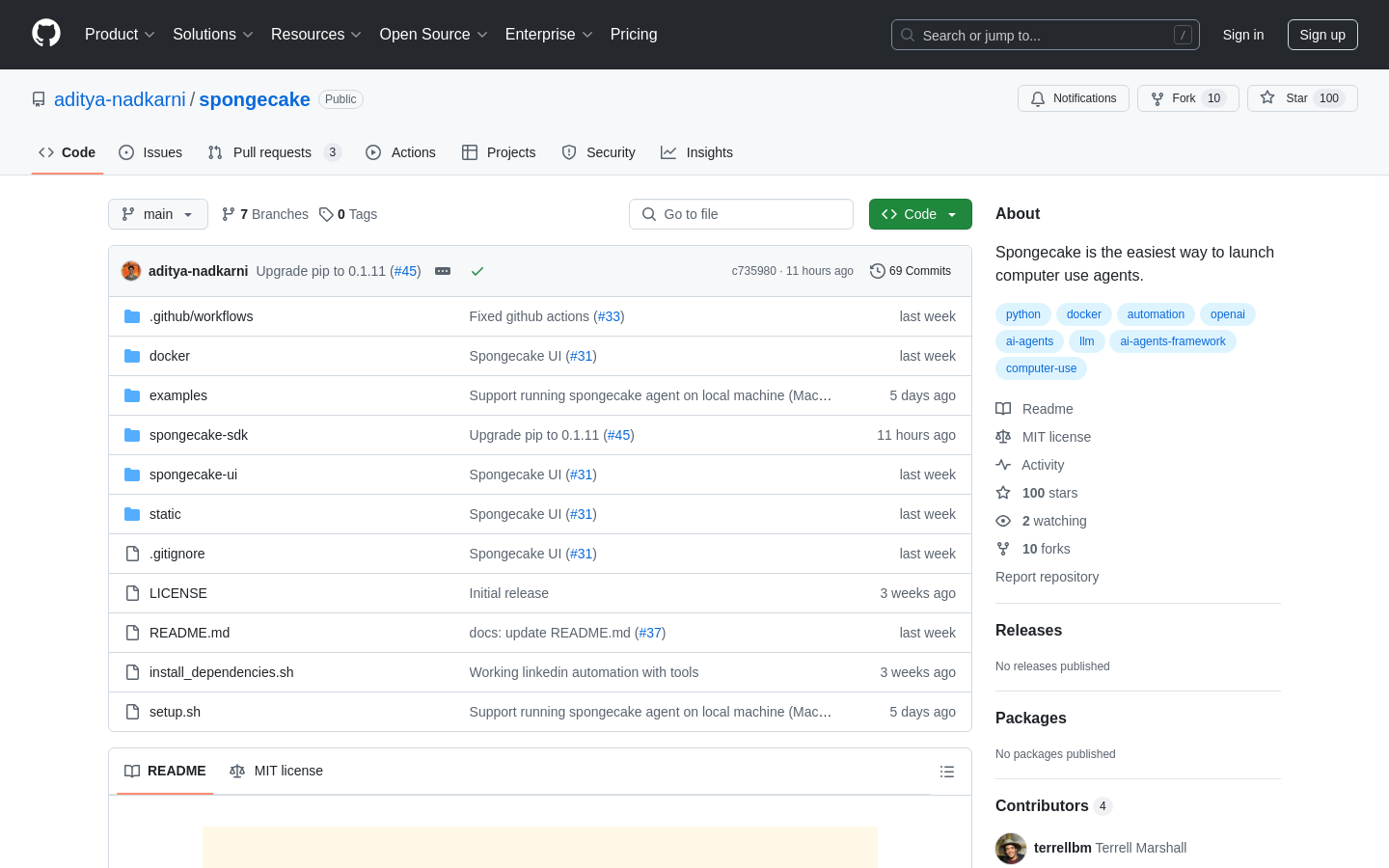Screen dimensions: 1389x868
Task: Open the spongecake-ui folder
Action: click(193, 475)
